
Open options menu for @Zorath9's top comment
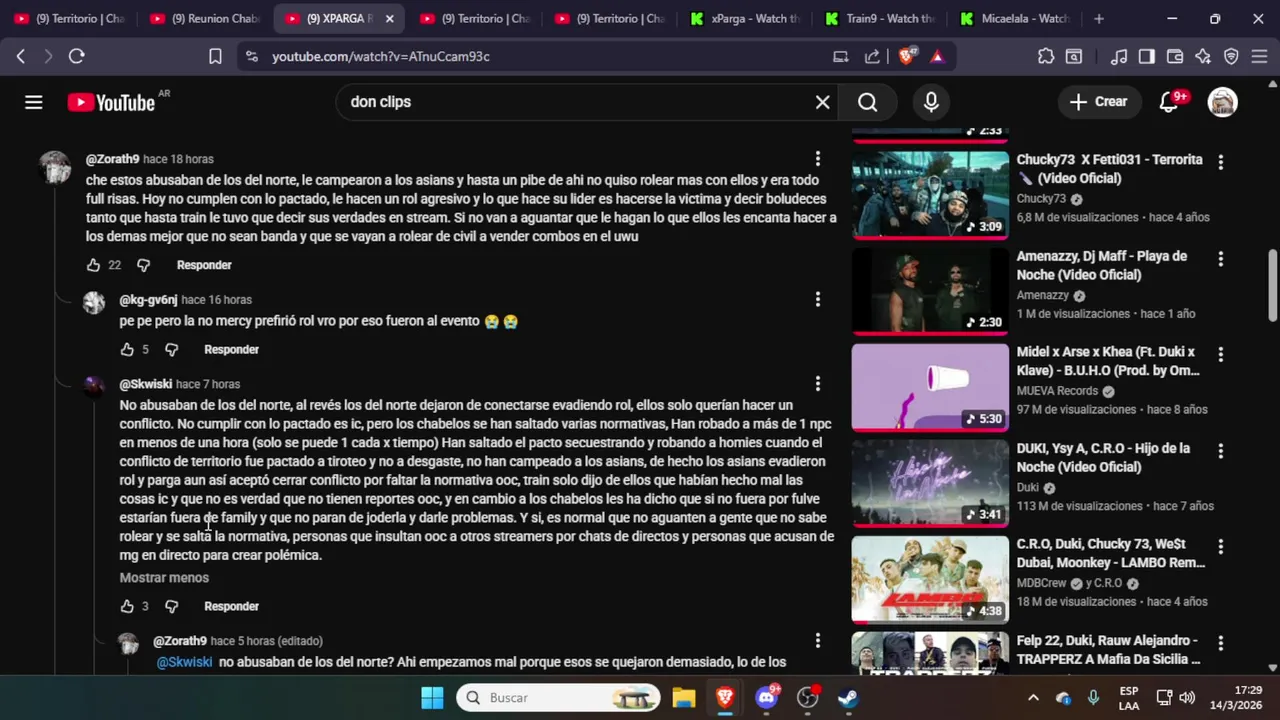pos(817,159)
